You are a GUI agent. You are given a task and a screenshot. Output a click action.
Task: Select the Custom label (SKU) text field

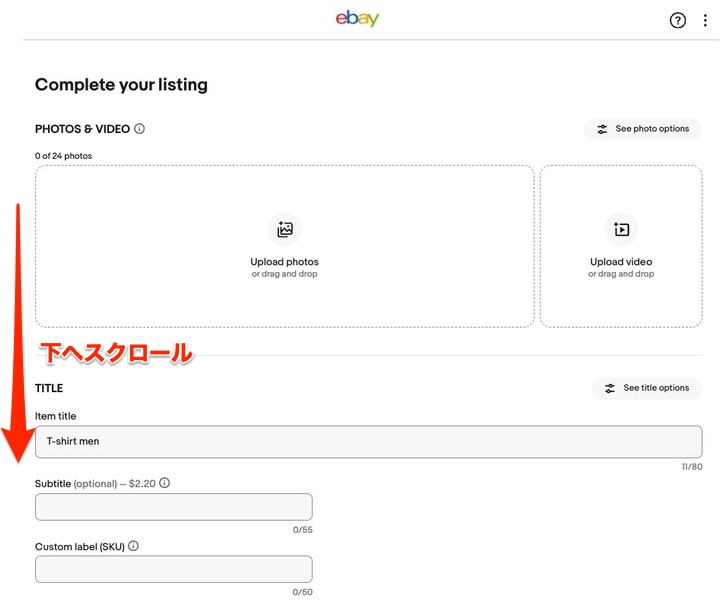tap(174, 570)
